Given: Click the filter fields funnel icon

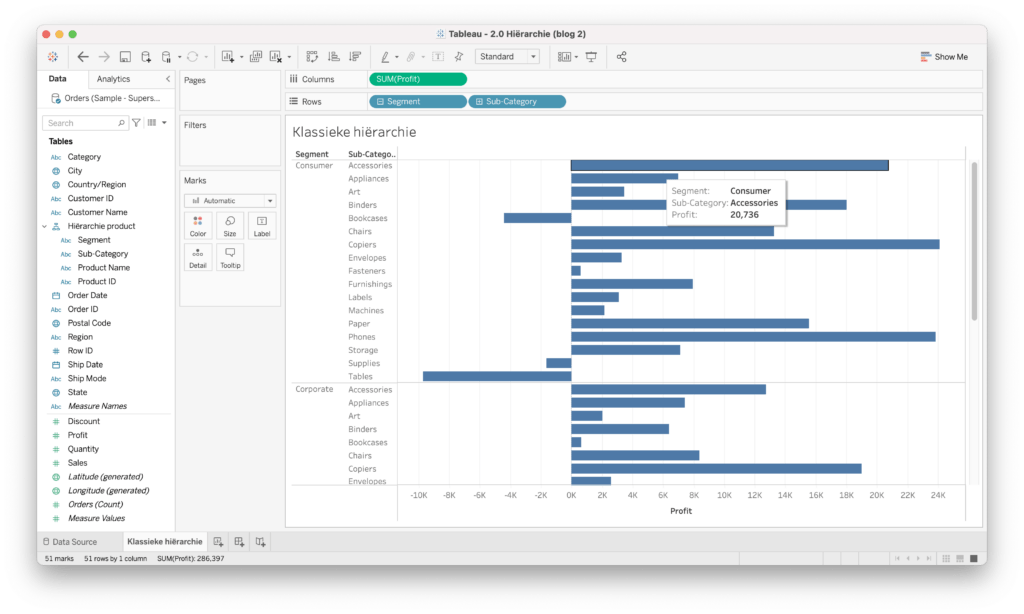Looking at the screenshot, I should [137, 123].
